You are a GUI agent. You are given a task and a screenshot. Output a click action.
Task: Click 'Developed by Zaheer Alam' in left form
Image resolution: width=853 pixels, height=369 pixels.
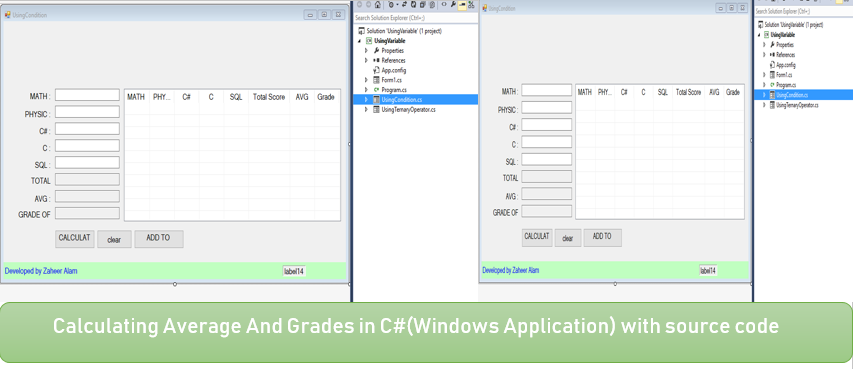(x=41, y=270)
